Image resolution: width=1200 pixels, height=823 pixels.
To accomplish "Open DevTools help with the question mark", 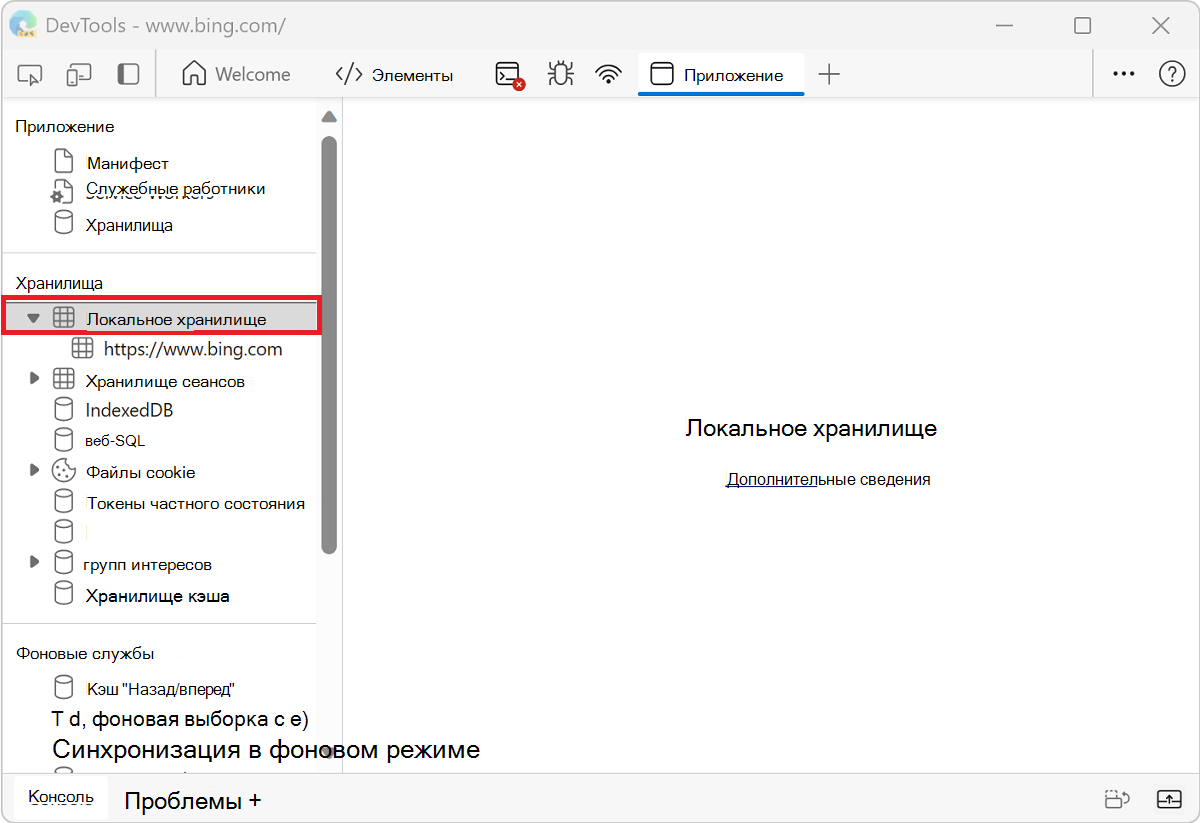I will tap(1172, 73).
